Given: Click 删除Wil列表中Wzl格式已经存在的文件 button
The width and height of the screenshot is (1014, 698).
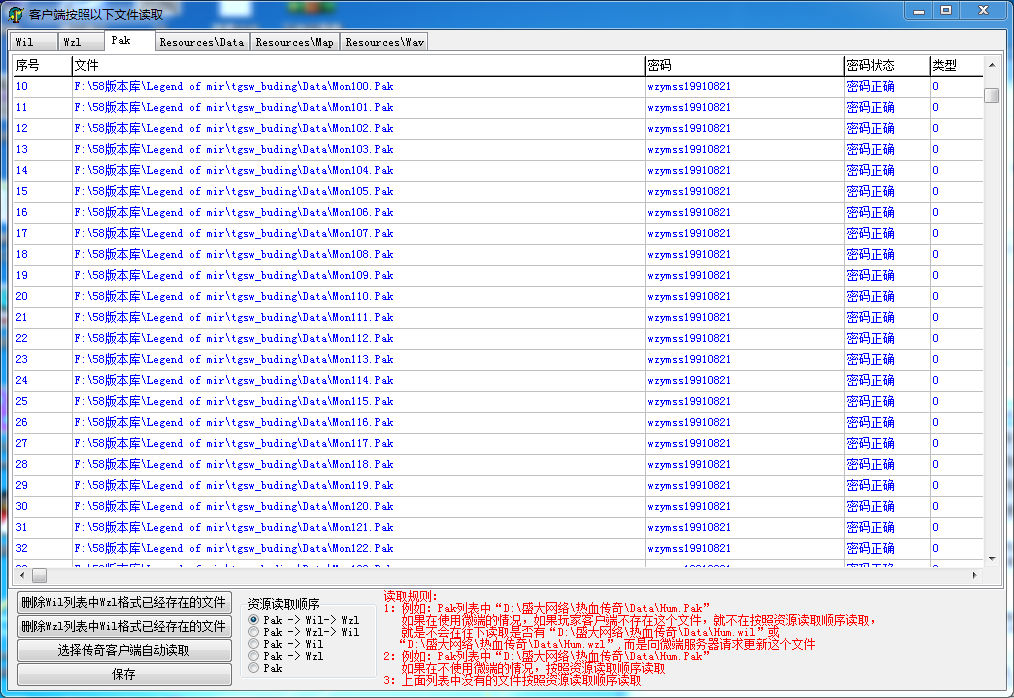Looking at the screenshot, I should click(124, 602).
